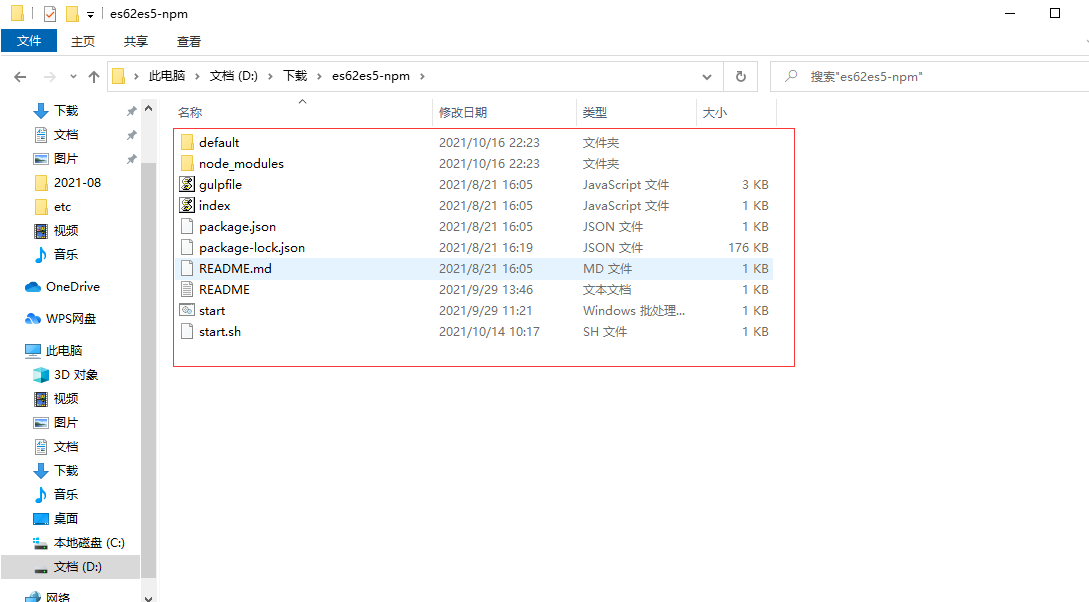Open the node_modules folder
The image size is (1089, 602).
(x=240, y=164)
